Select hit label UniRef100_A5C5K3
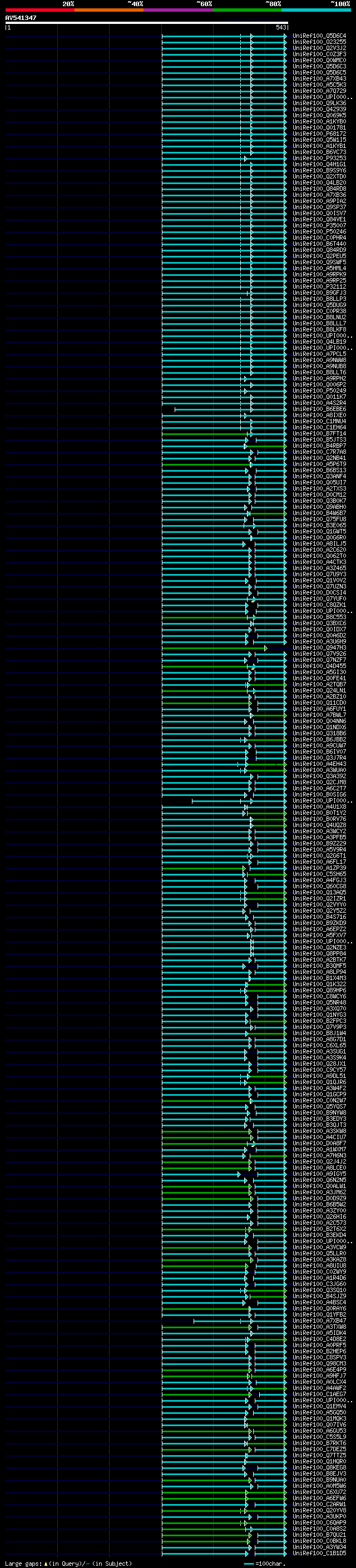Screen dimensions: 356x1568 (319, 85)
